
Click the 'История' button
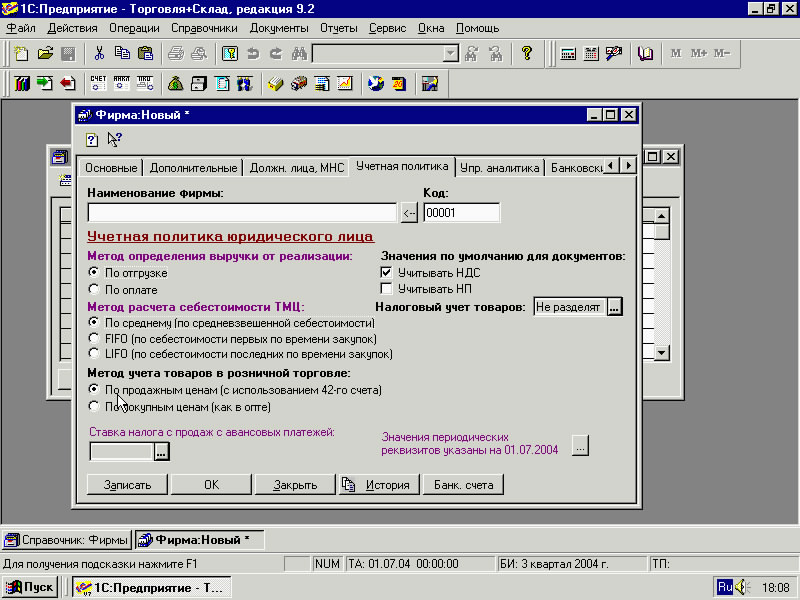pyautogui.click(x=379, y=485)
